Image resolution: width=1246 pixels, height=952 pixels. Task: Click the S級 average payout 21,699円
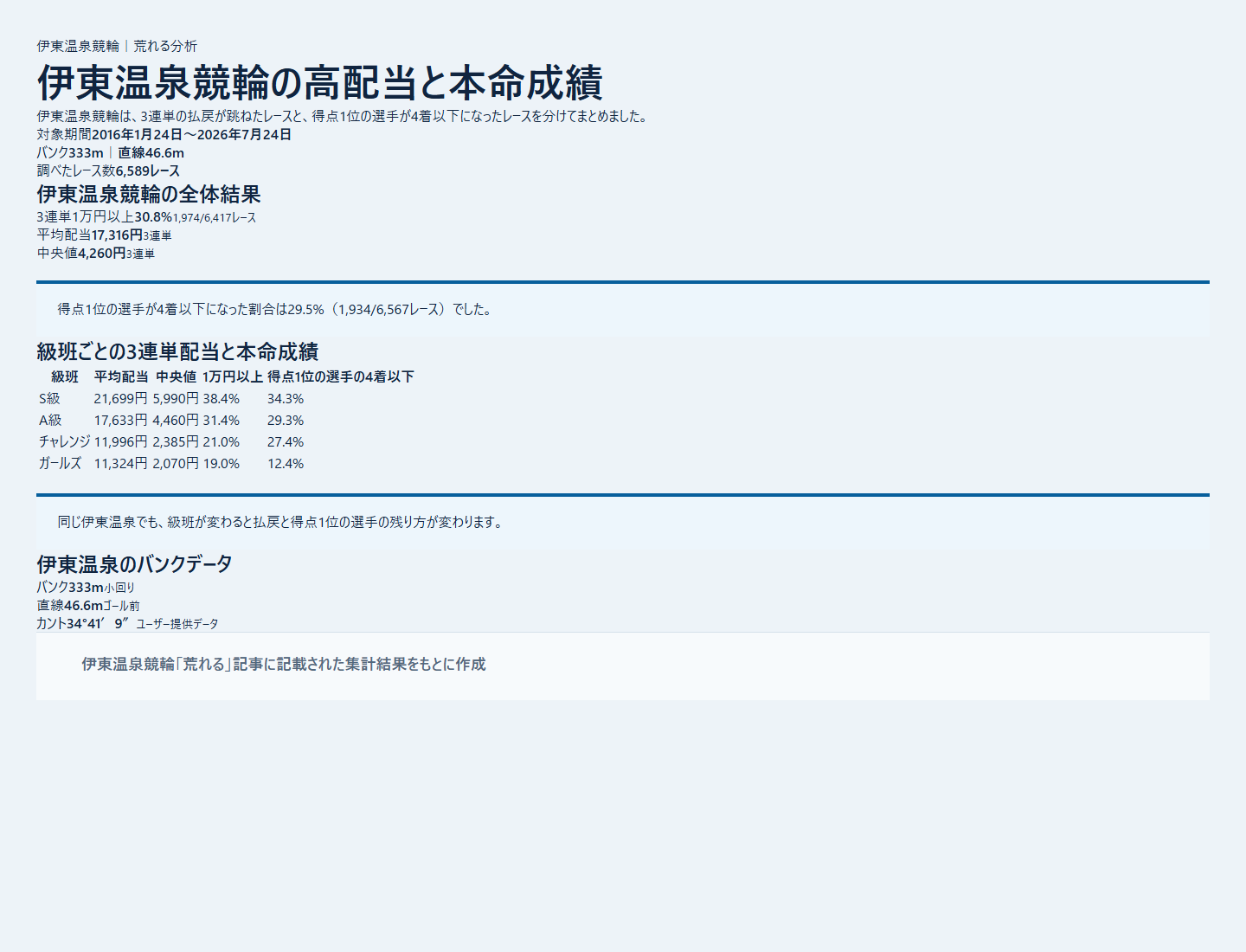click(121, 398)
